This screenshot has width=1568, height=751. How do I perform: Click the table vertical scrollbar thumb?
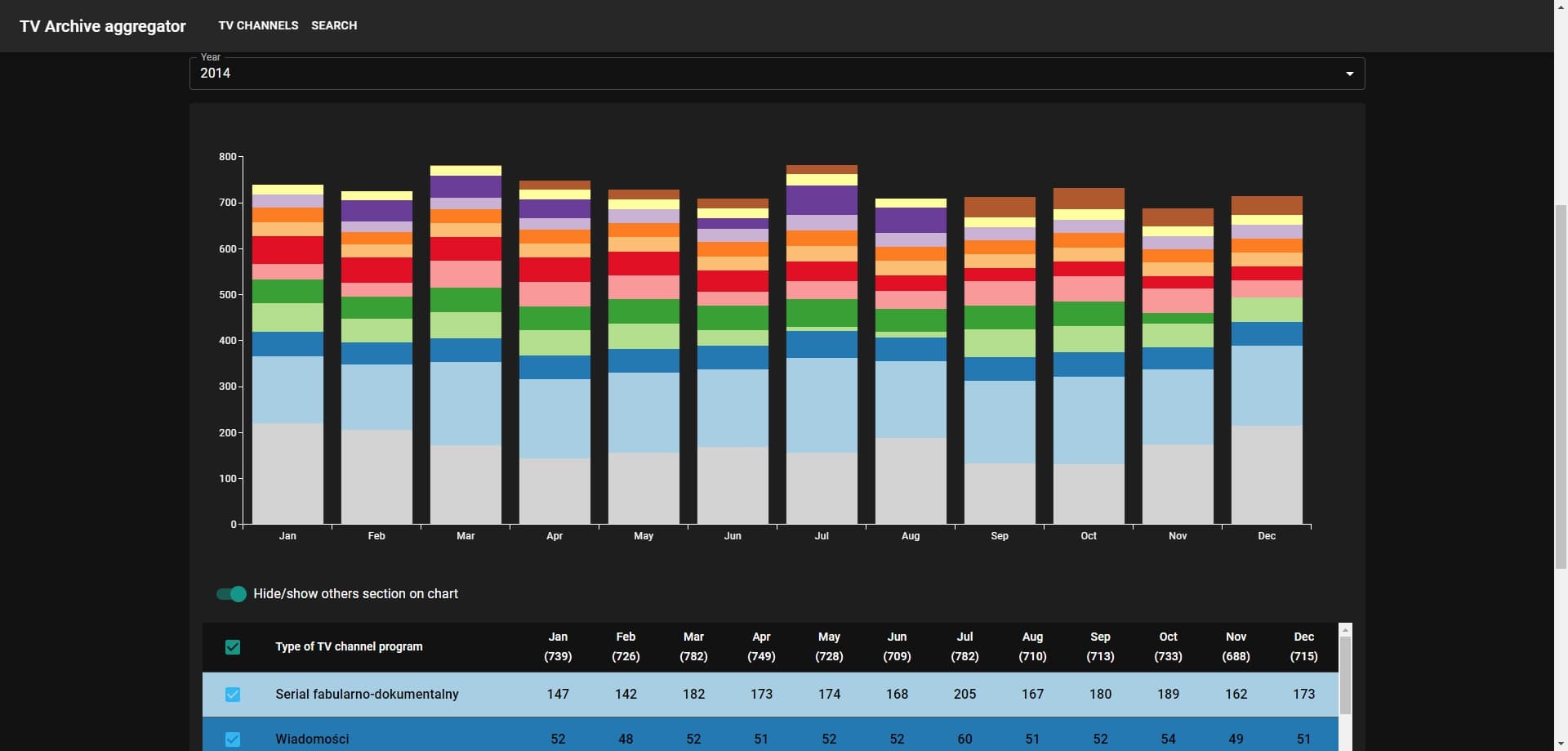point(1345,675)
